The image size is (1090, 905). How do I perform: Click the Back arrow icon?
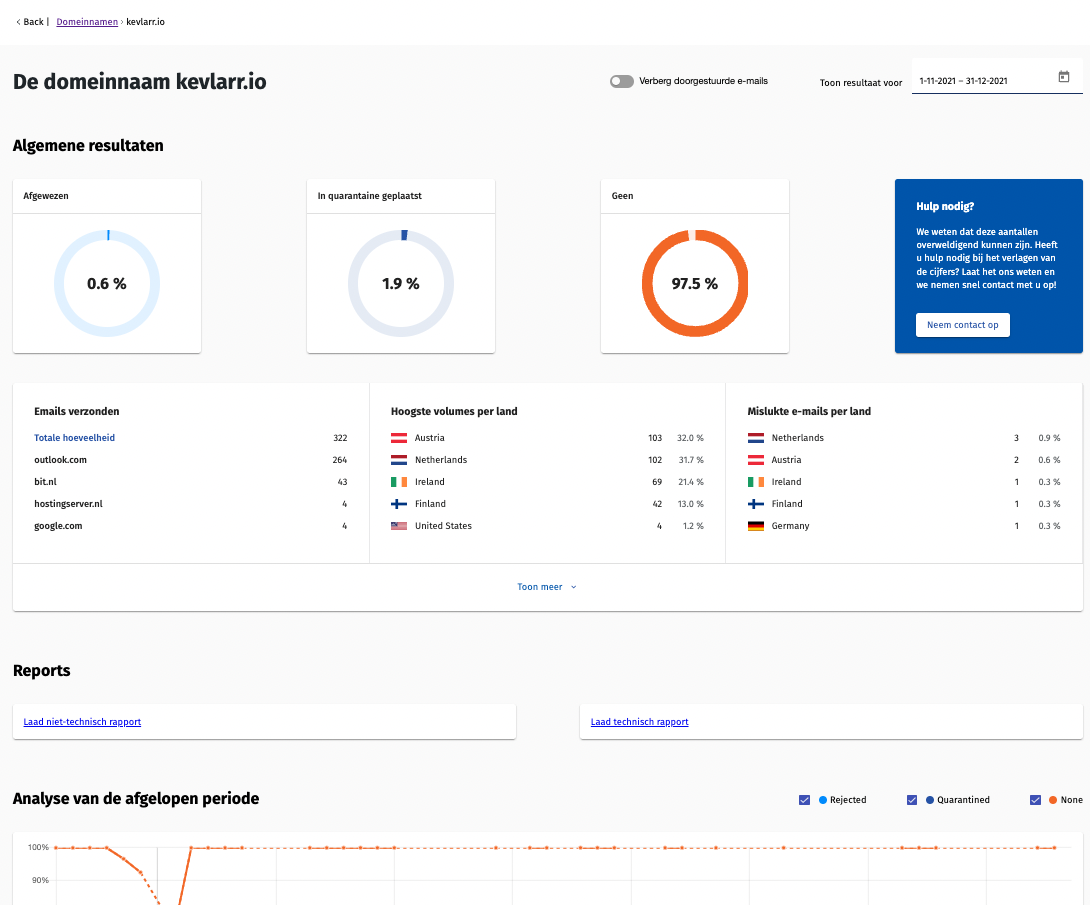point(18,22)
